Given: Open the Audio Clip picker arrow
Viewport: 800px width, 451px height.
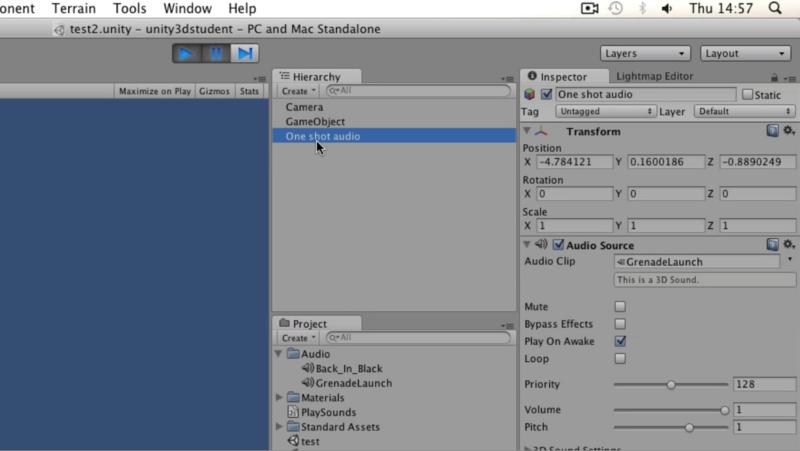Looking at the screenshot, I should coord(790,260).
